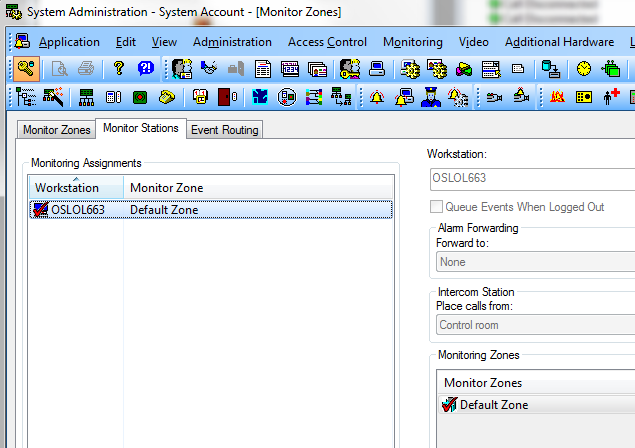Screen dimensions: 635x448
Task: Open the Administration menu
Action: [x=232, y=42]
